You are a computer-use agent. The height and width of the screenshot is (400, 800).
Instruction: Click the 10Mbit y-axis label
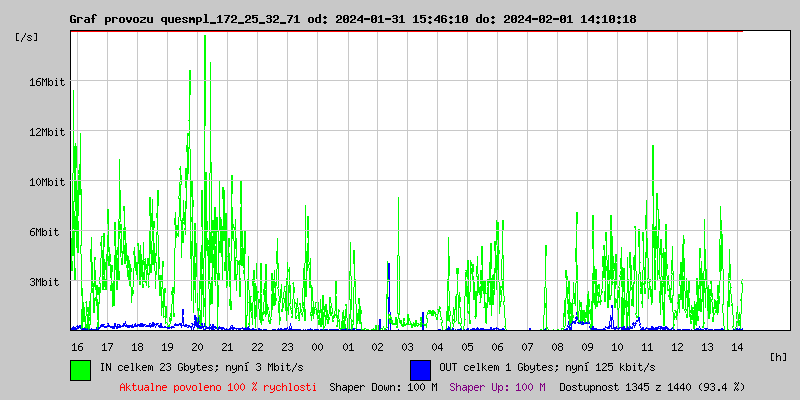point(47,182)
